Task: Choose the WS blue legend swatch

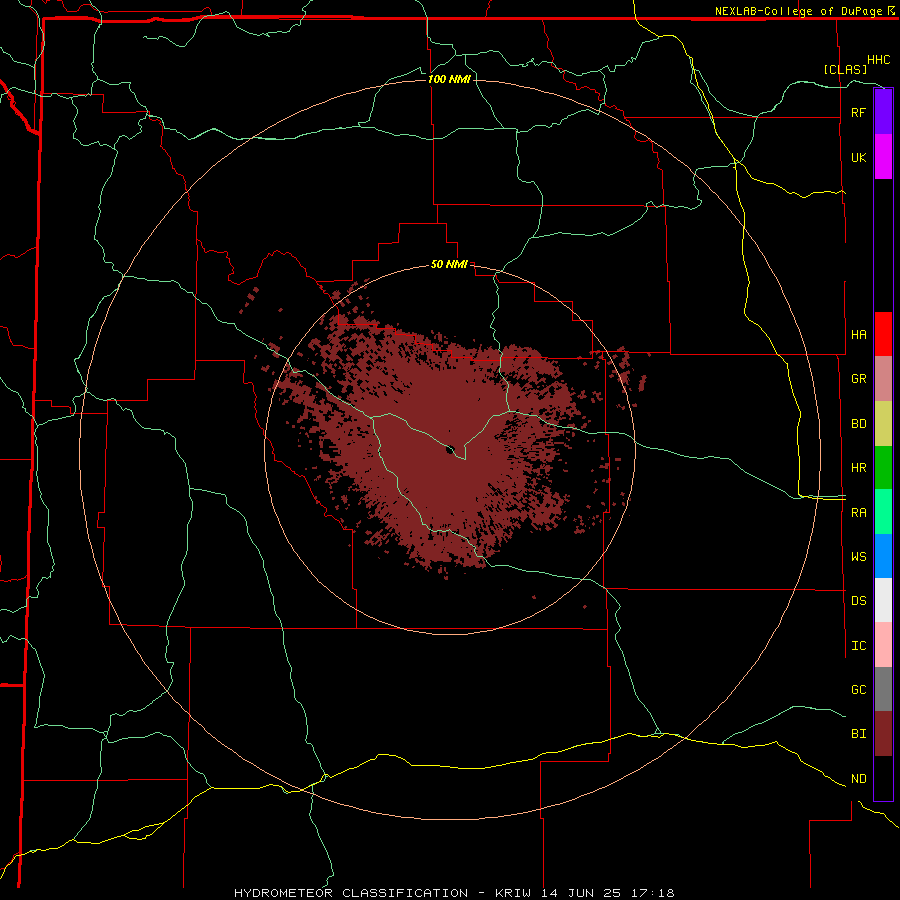Action: [x=883, y=556]
